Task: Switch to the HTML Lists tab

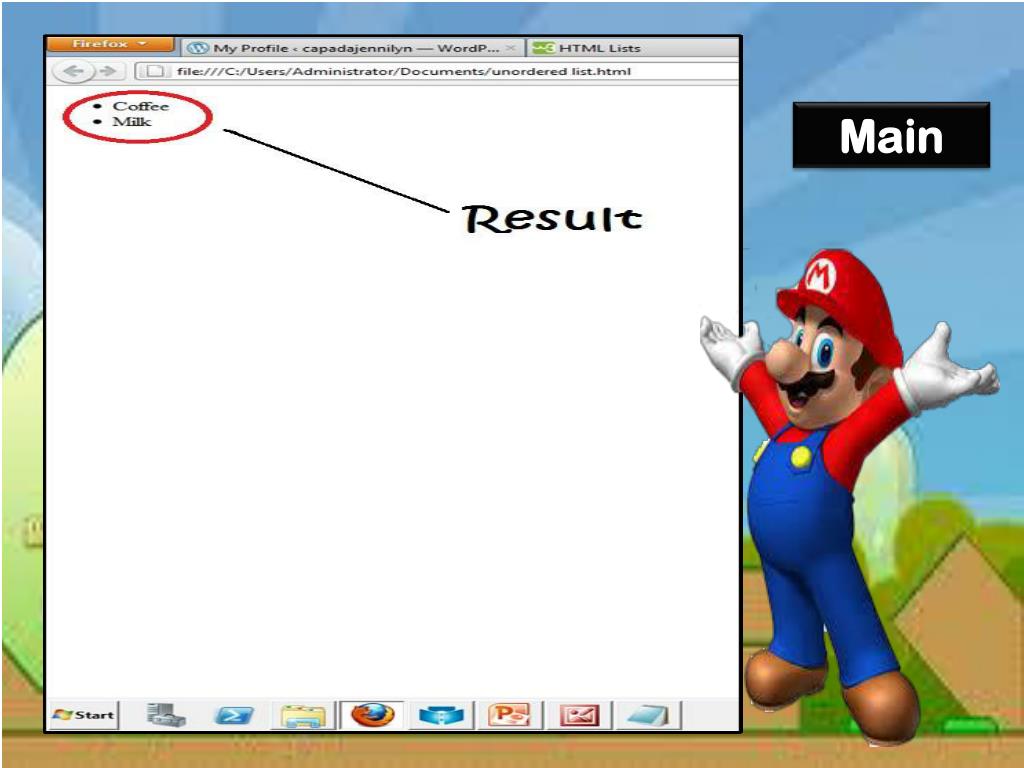Action: coord(632,48)
